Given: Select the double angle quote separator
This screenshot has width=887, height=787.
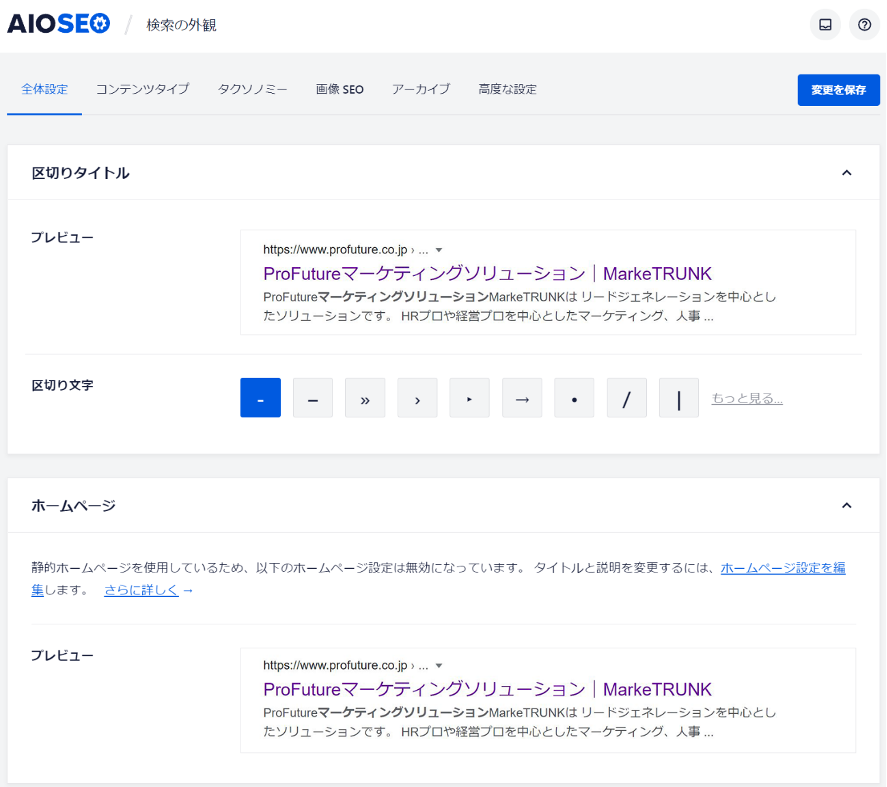Looking at the screenshot, I should click(365, 398).
